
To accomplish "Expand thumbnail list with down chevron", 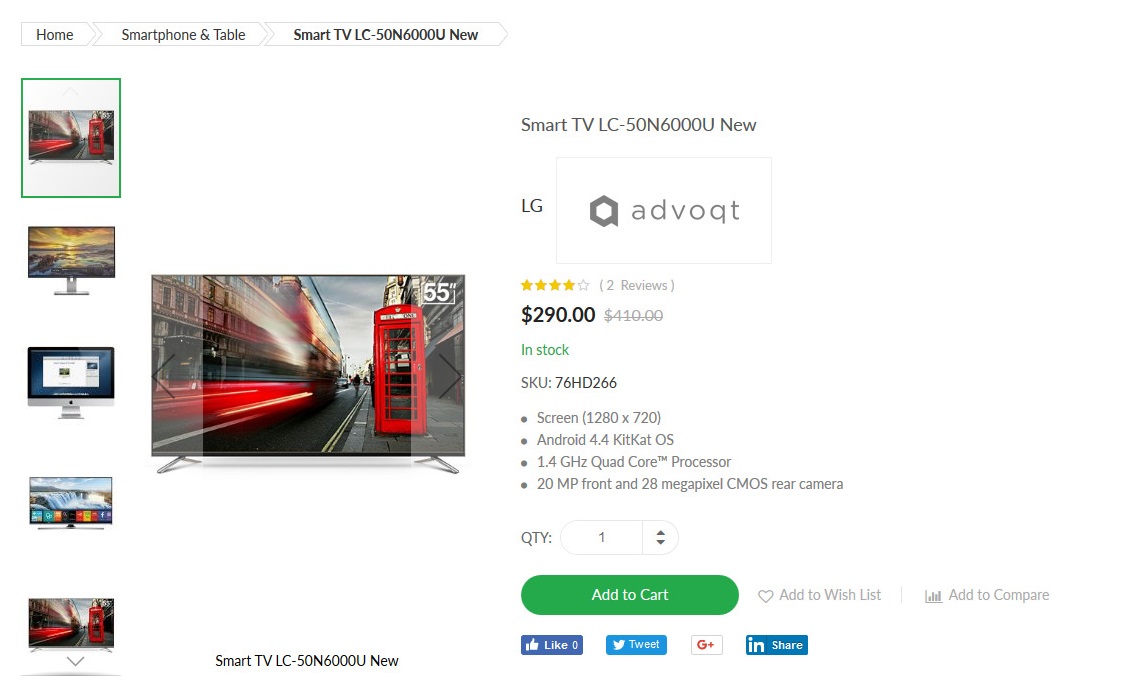I will point(75,661).
